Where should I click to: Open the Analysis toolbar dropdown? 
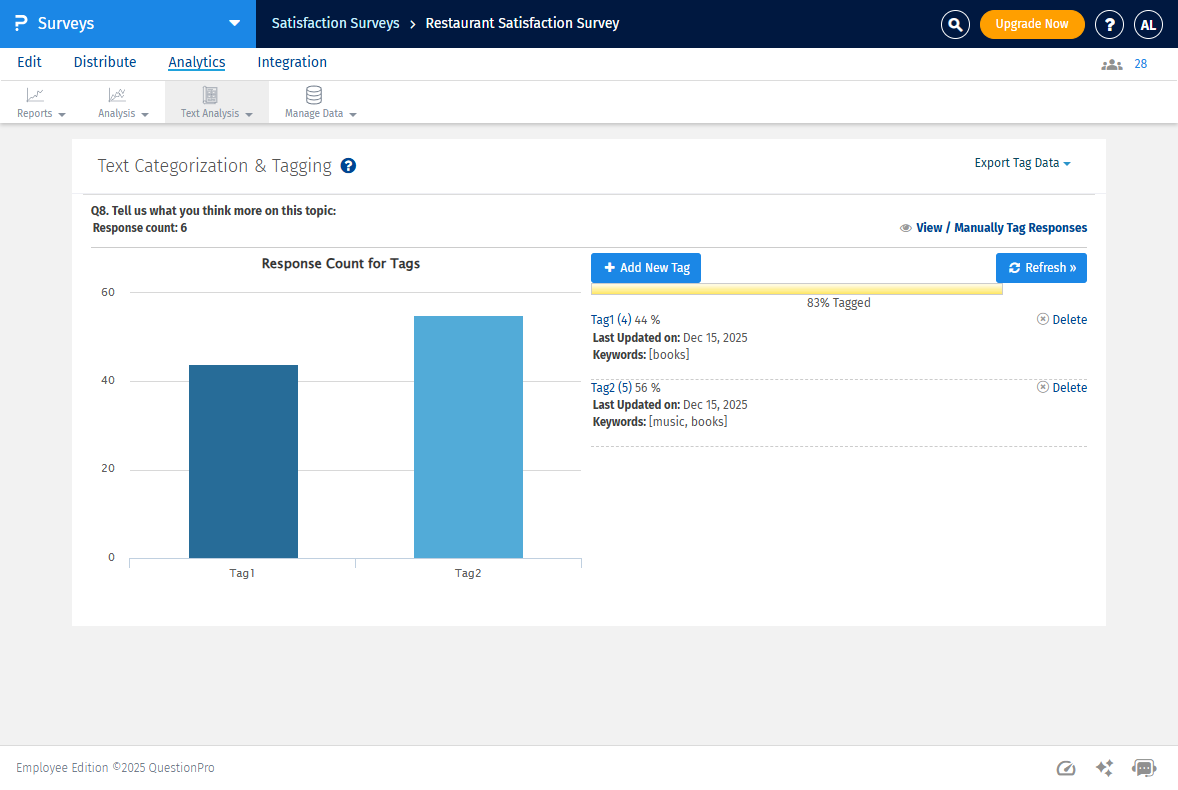point(123,102)
